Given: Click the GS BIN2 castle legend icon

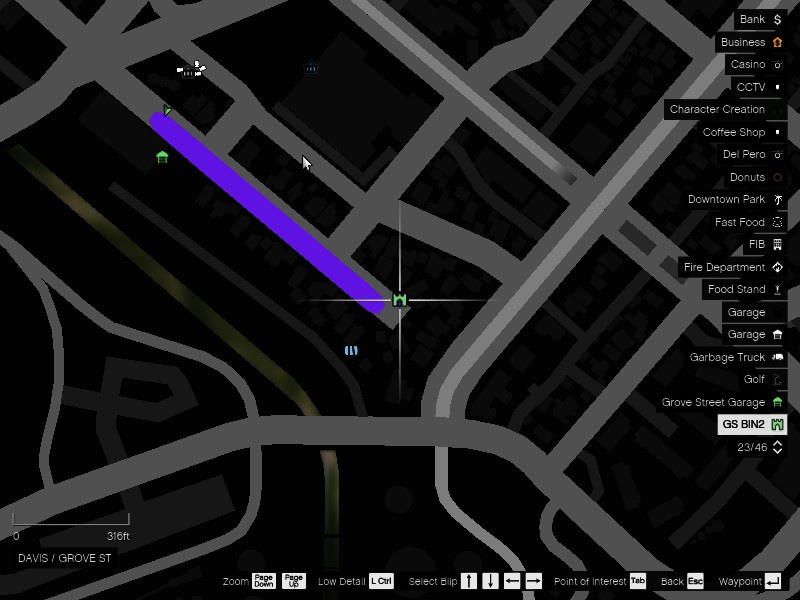Looking at the screenshot, I should tap(777, 424).
